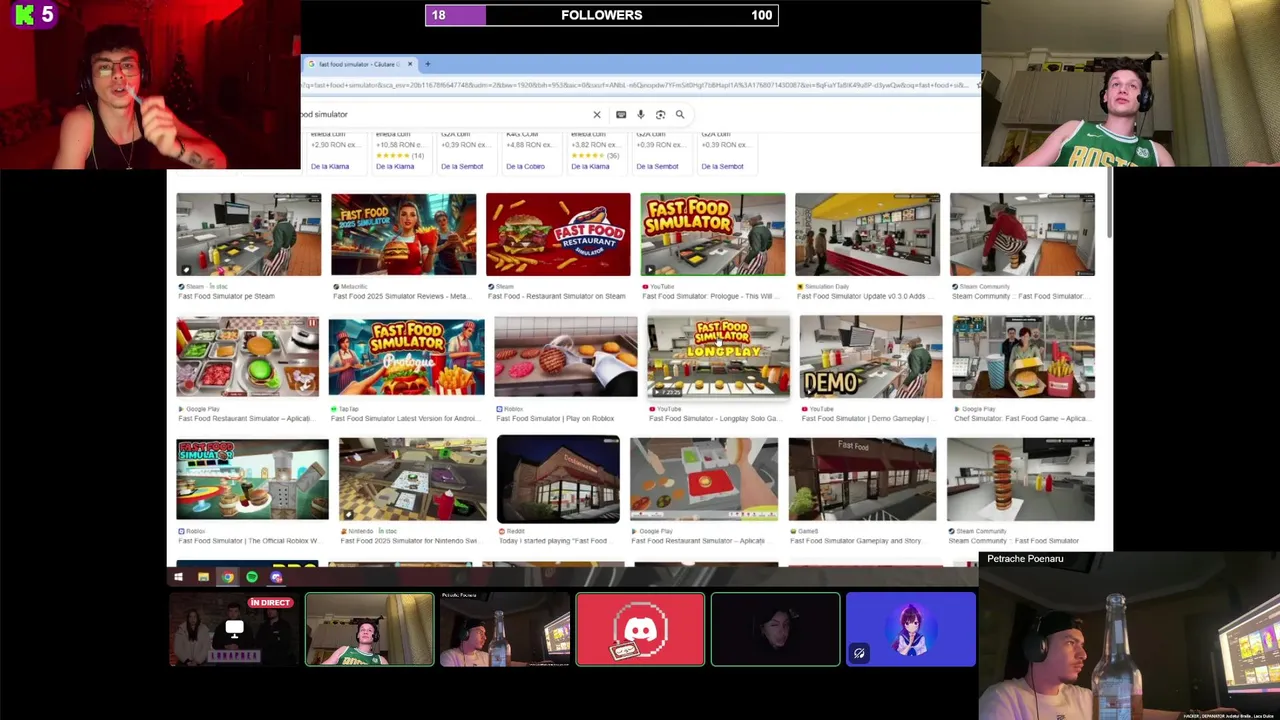
Task: Select the Petrache Poenaru participant video tile
Action: (505, 630)
